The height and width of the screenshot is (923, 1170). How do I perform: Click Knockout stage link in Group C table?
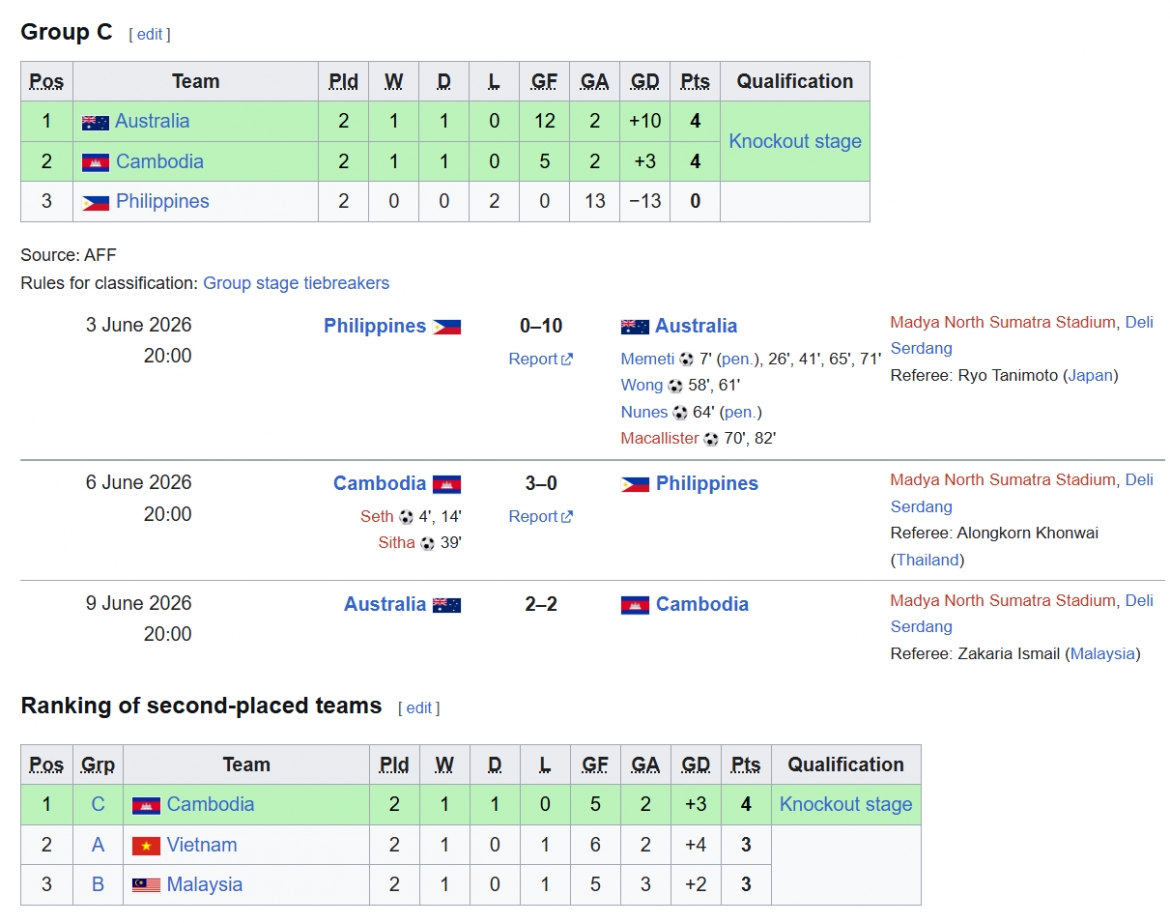795,141
